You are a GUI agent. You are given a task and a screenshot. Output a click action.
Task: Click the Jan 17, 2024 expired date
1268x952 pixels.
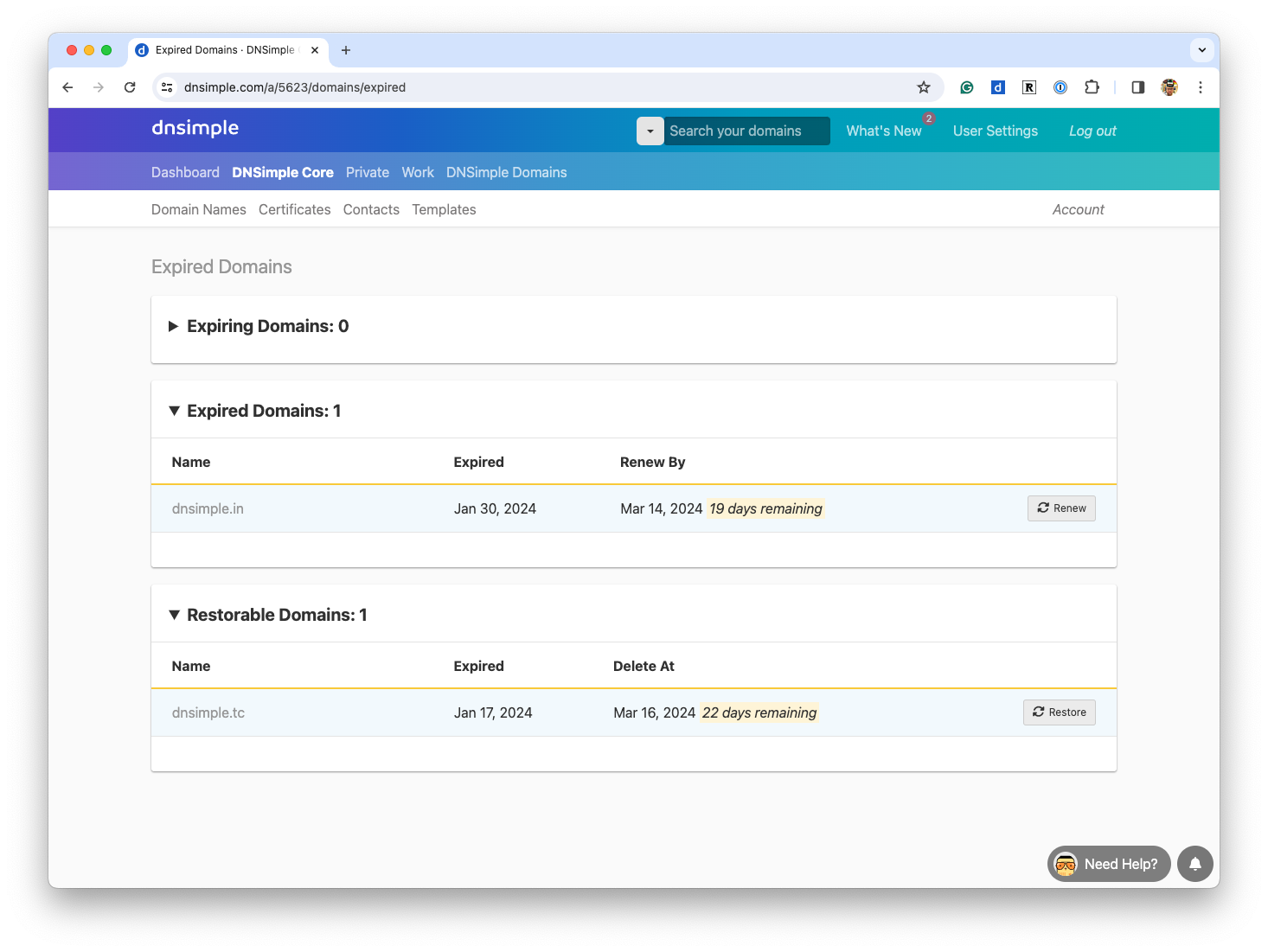tap(493, 712)
